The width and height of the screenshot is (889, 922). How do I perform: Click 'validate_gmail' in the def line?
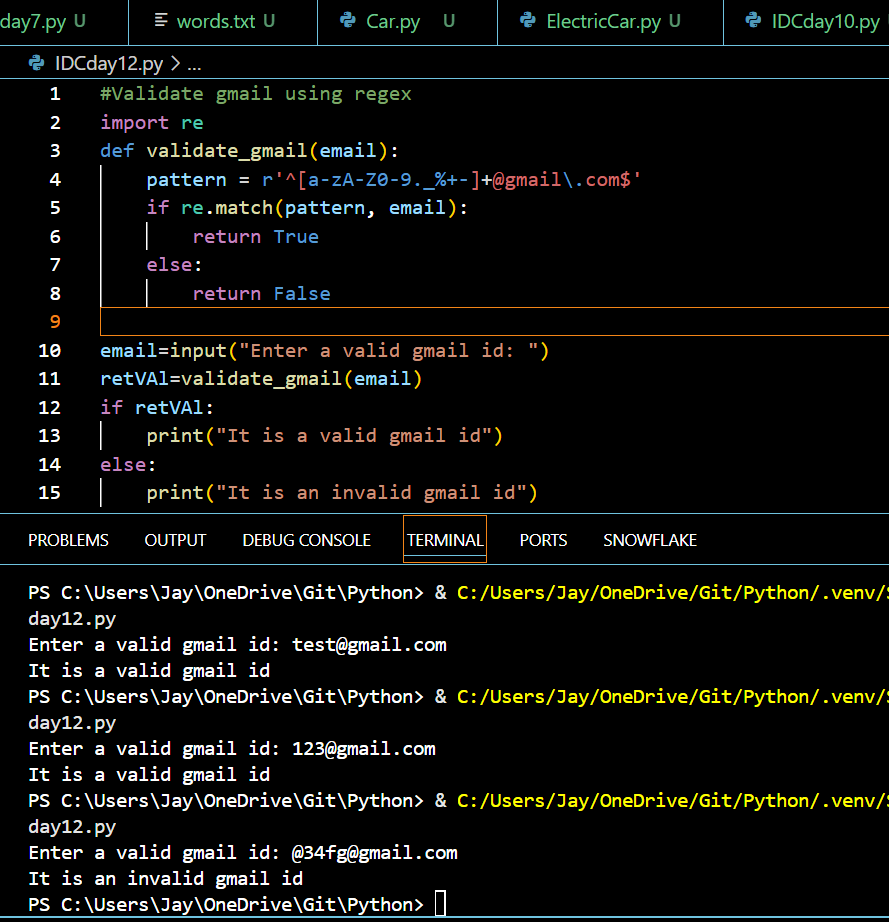pos(227,151)
